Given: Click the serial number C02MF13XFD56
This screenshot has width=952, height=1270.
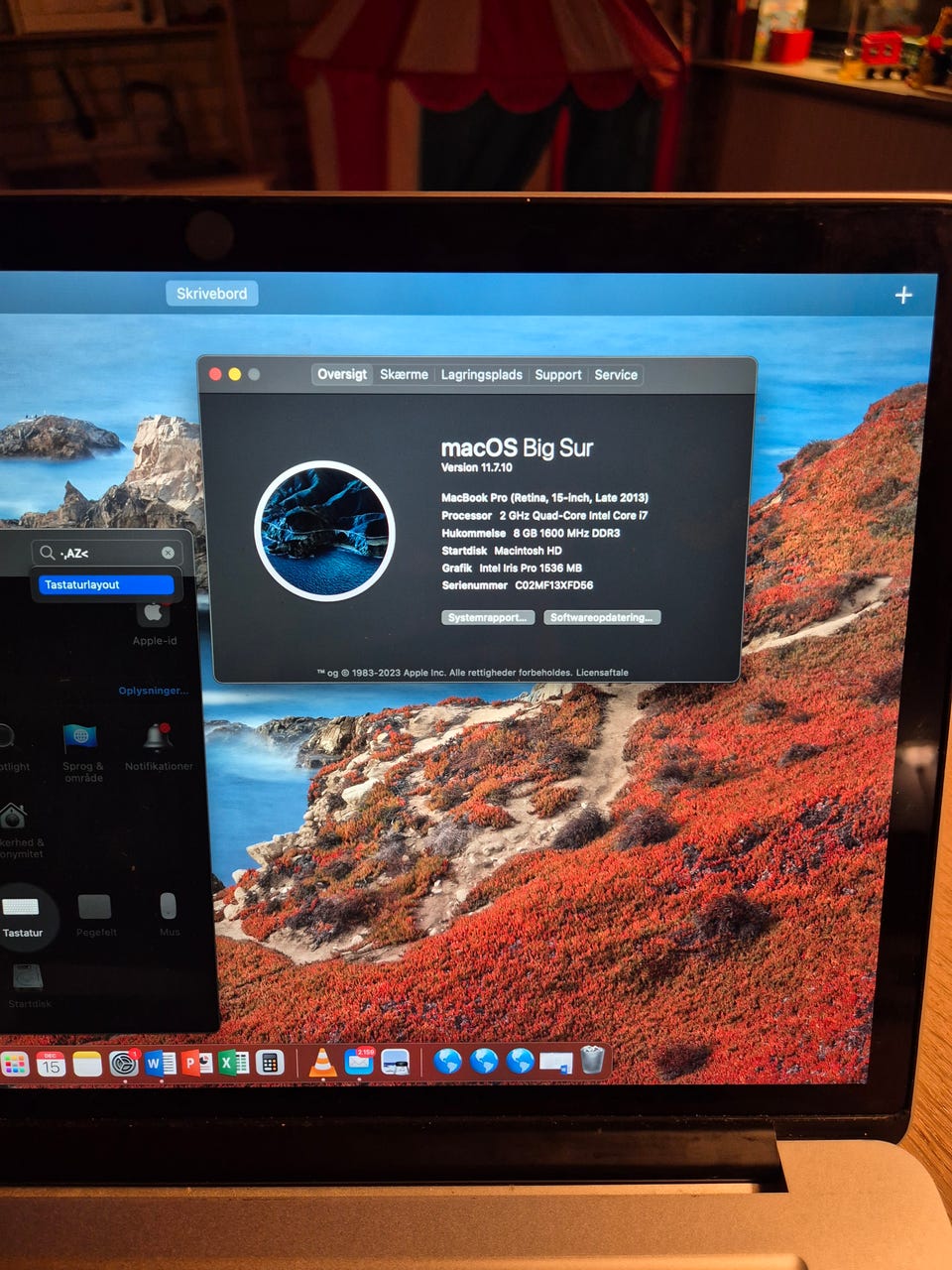Looking at the screenshot, I should pyautogui.click(x=553, y=585).
